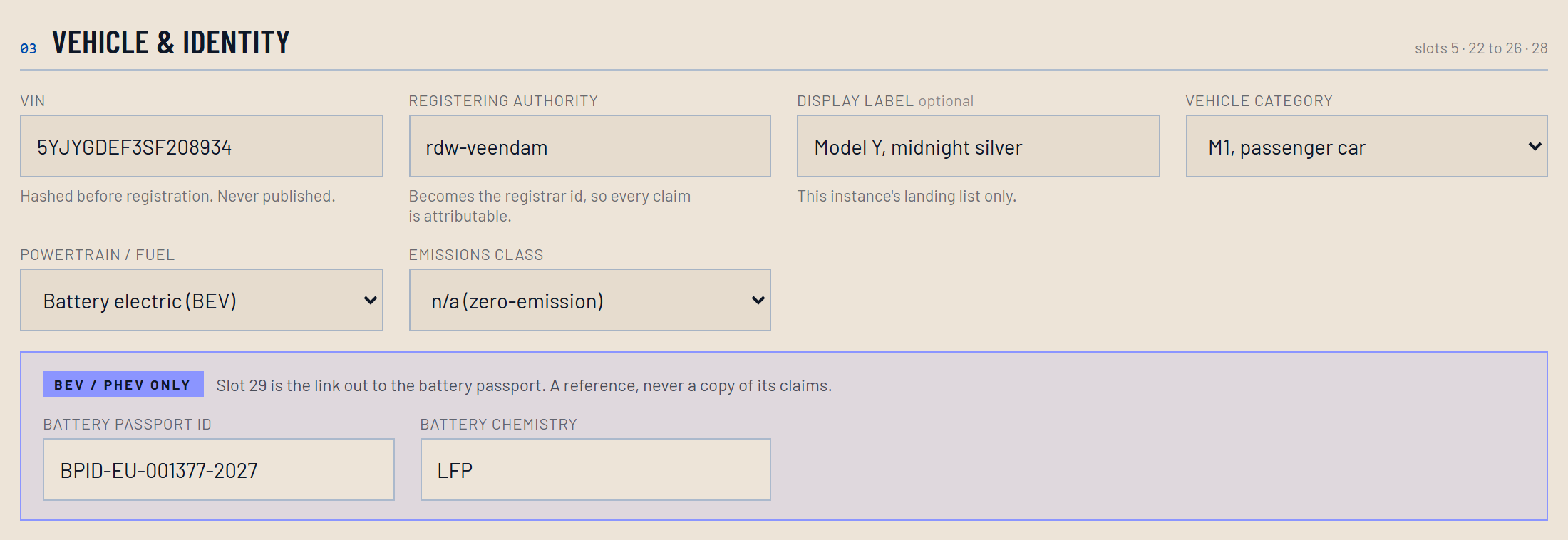Click the BATTERY PASSPORT ID label
This screenshot has width=1568, height=540.
click(128, 425)
